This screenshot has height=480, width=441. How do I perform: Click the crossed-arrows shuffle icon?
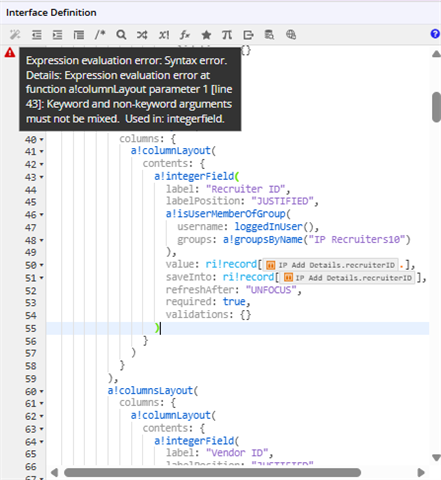(x=142, y=35)
